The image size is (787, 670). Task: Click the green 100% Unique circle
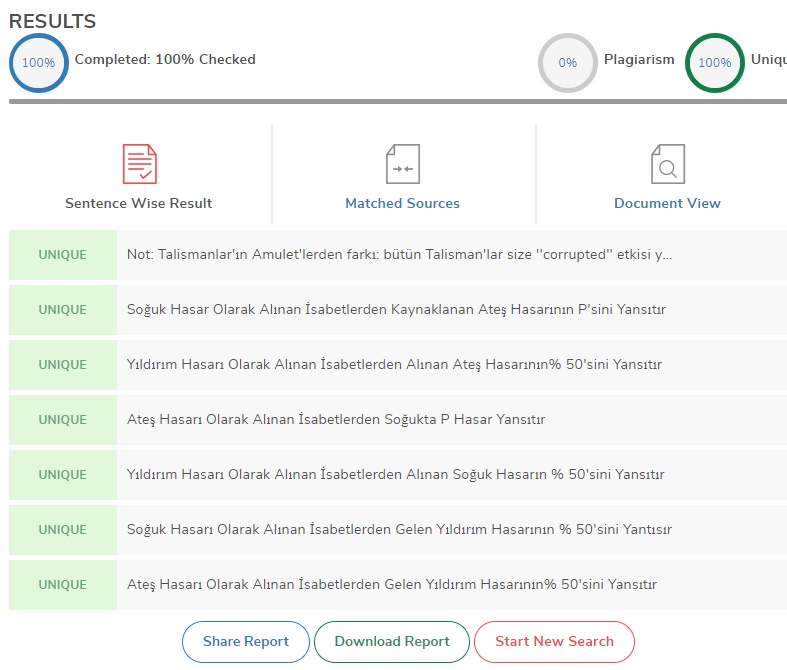714,62
